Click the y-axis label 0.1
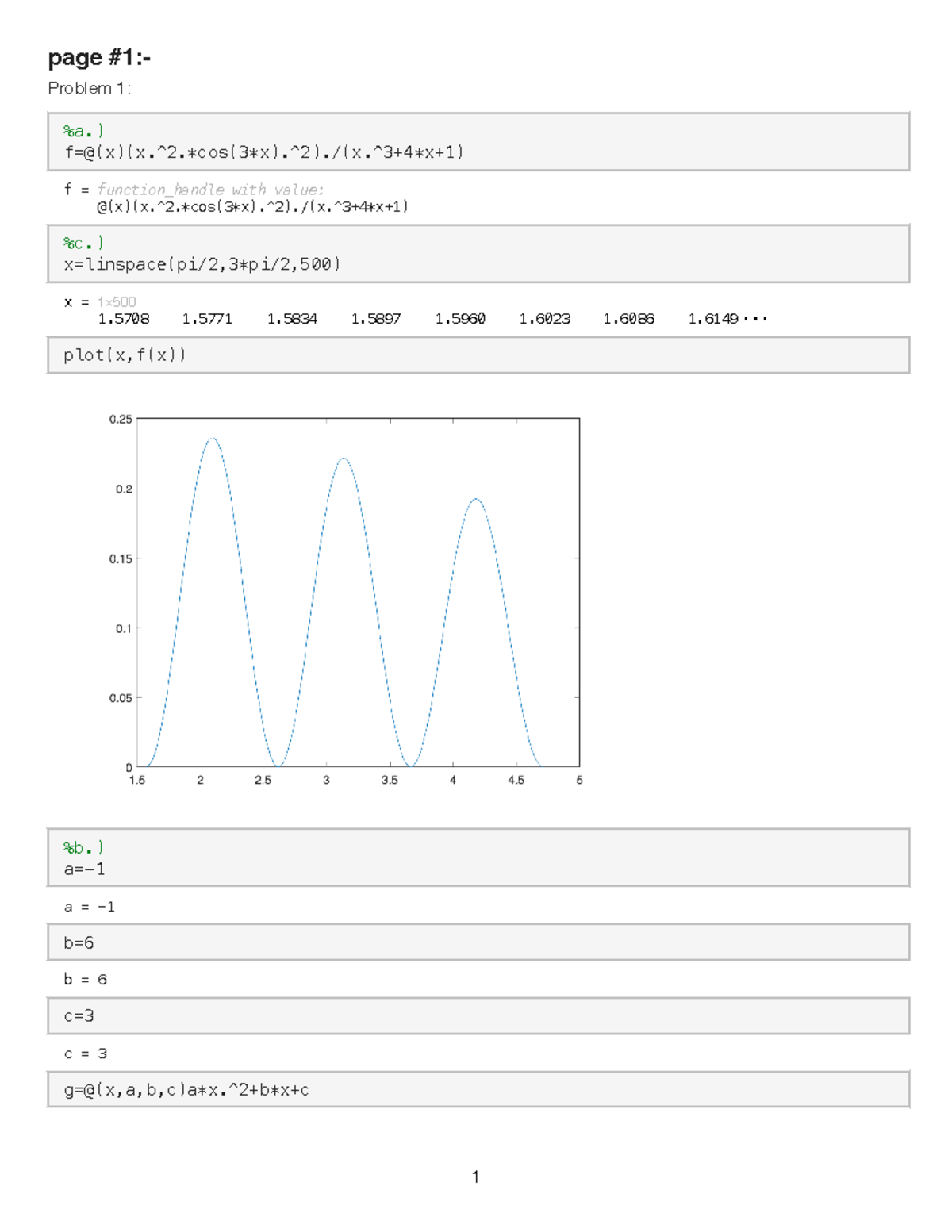The height and width of the screenshot is (1232, 952). click(124, 629)
